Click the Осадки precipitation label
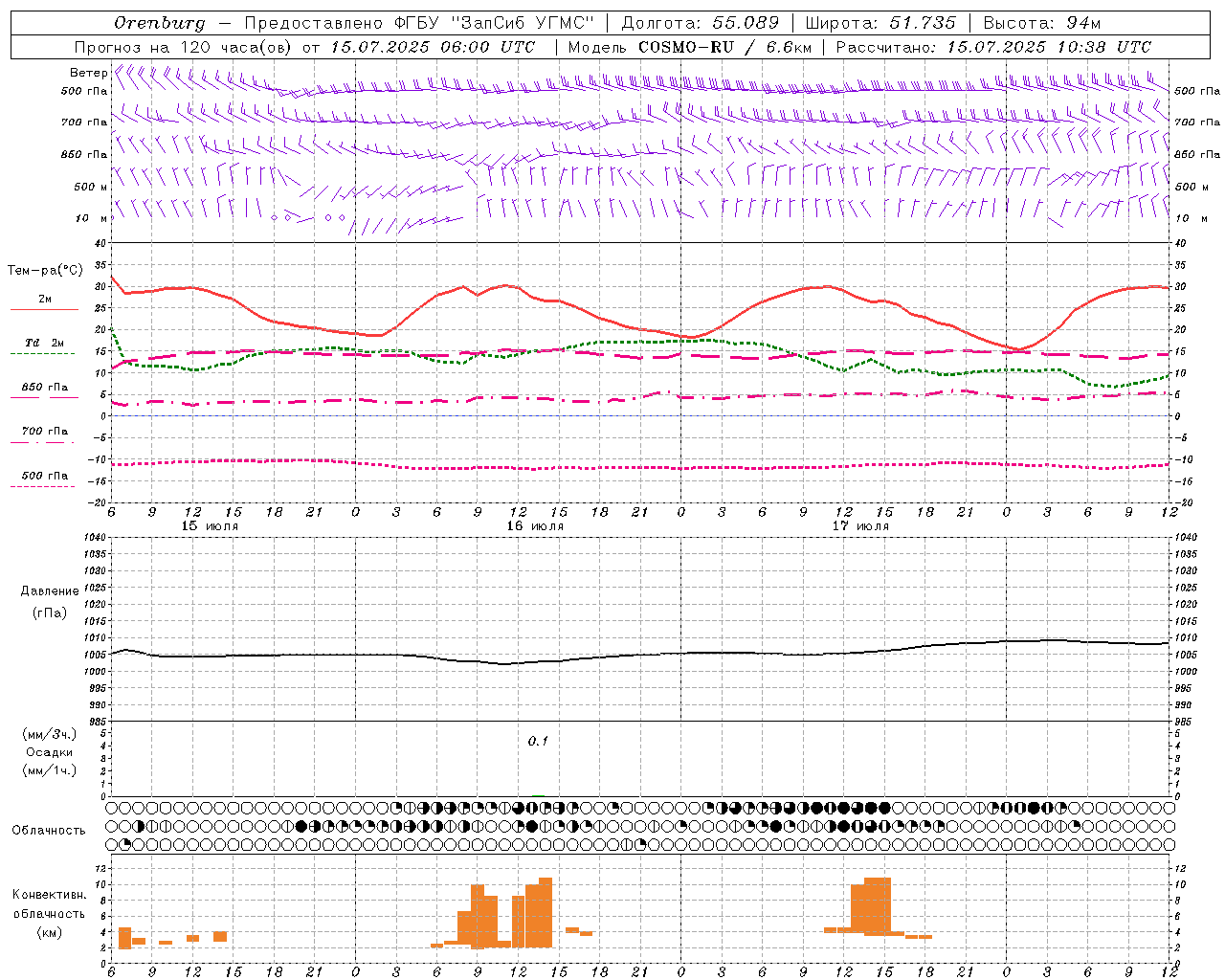 coord(49,752)
